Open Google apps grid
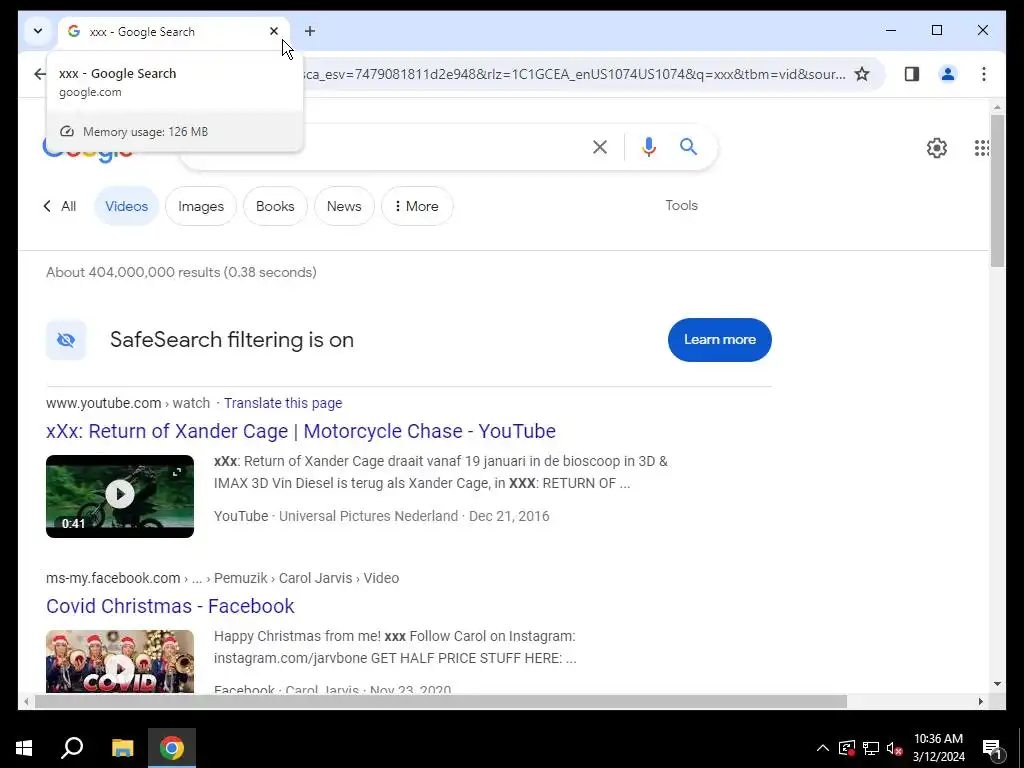 pos(982,148)
